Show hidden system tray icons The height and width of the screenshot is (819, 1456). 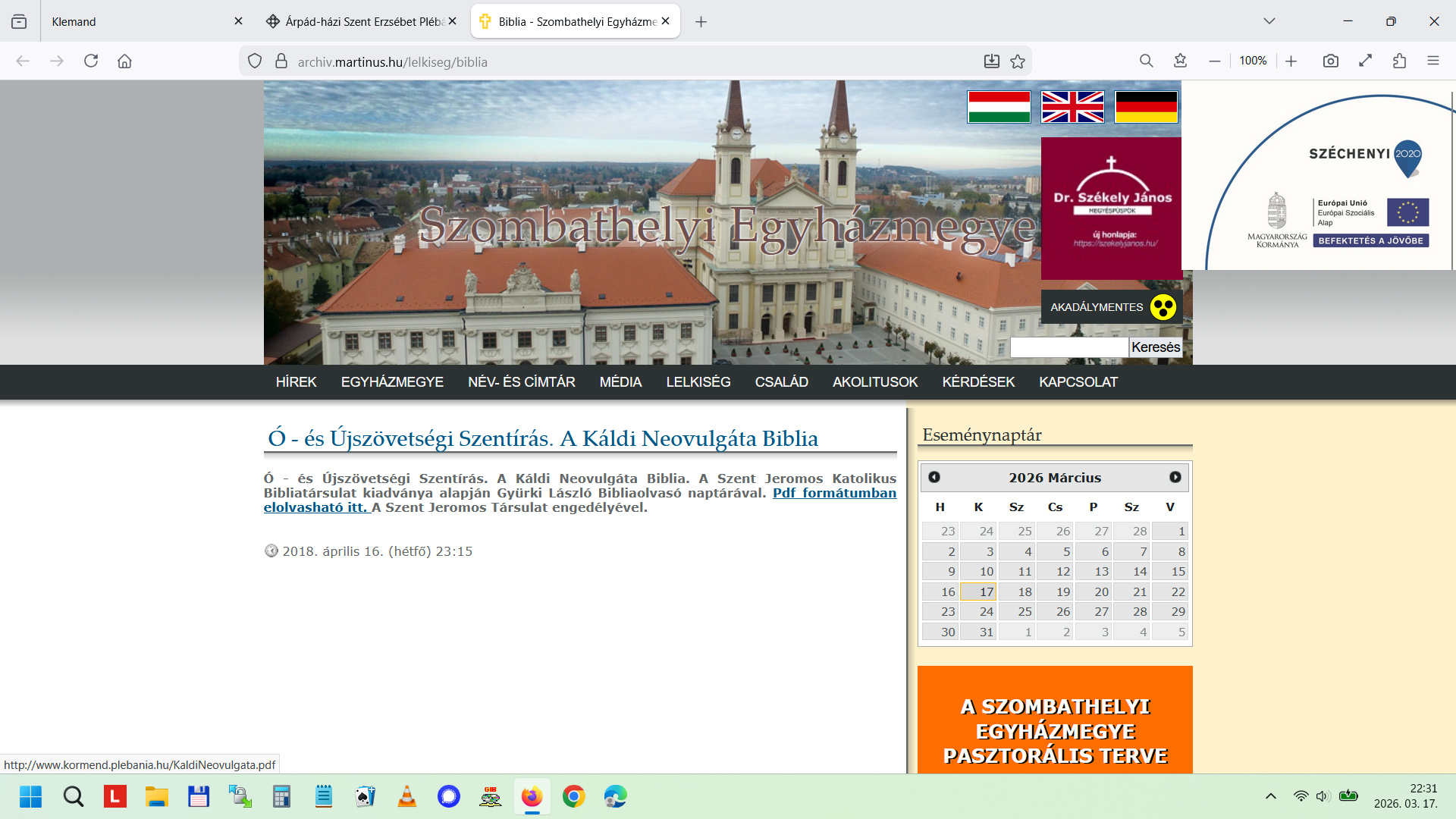(x=1270, y=796)
